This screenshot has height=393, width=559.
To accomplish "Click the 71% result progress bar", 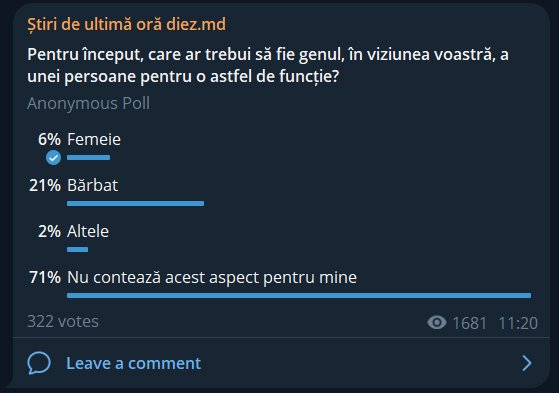I will [x=299, y=296].
